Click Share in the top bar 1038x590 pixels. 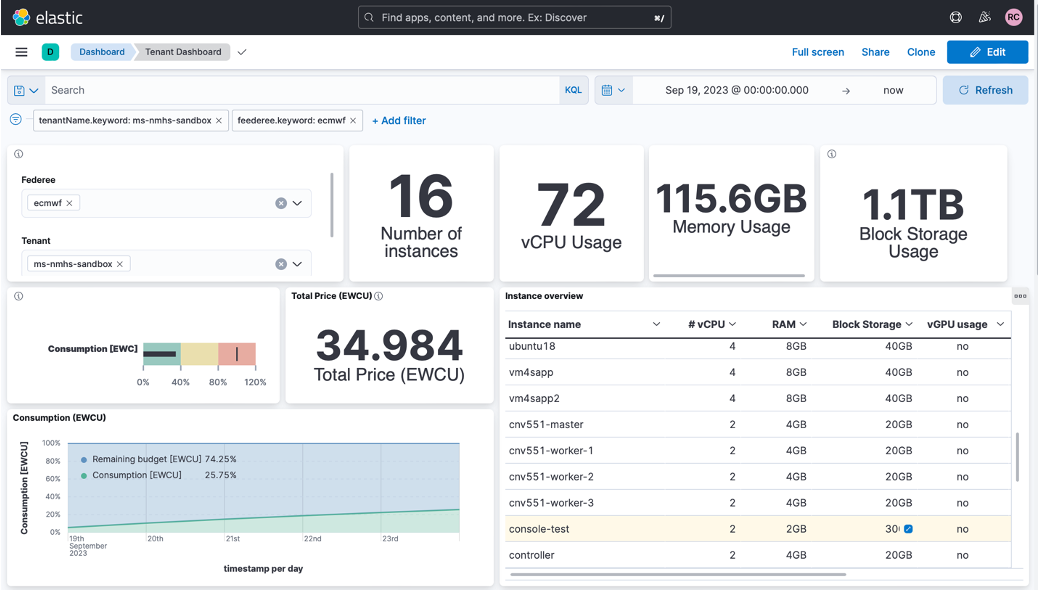pos(875,52)
